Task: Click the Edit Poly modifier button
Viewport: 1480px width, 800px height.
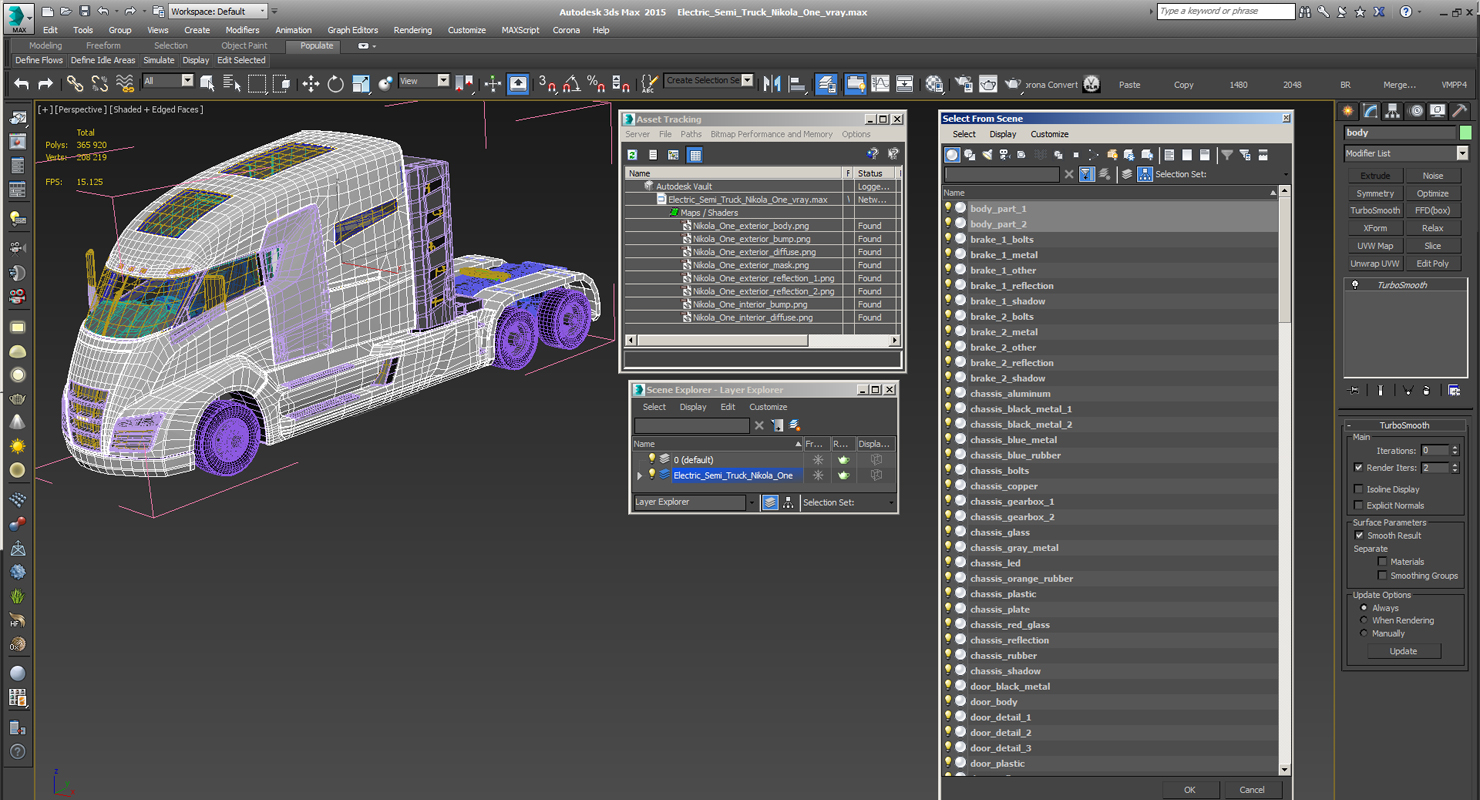Action: point(1432,264)
